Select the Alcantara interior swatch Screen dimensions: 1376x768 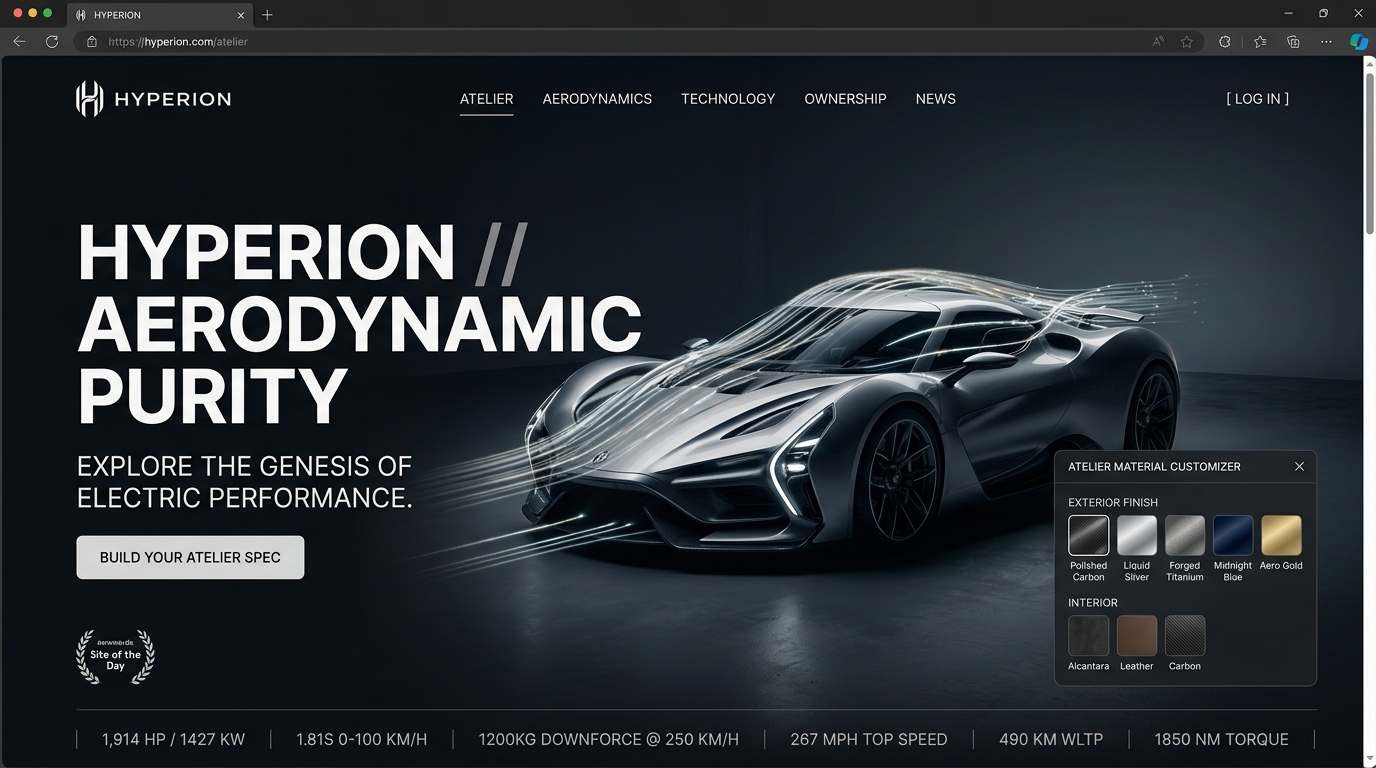(x=1089, y=636)
